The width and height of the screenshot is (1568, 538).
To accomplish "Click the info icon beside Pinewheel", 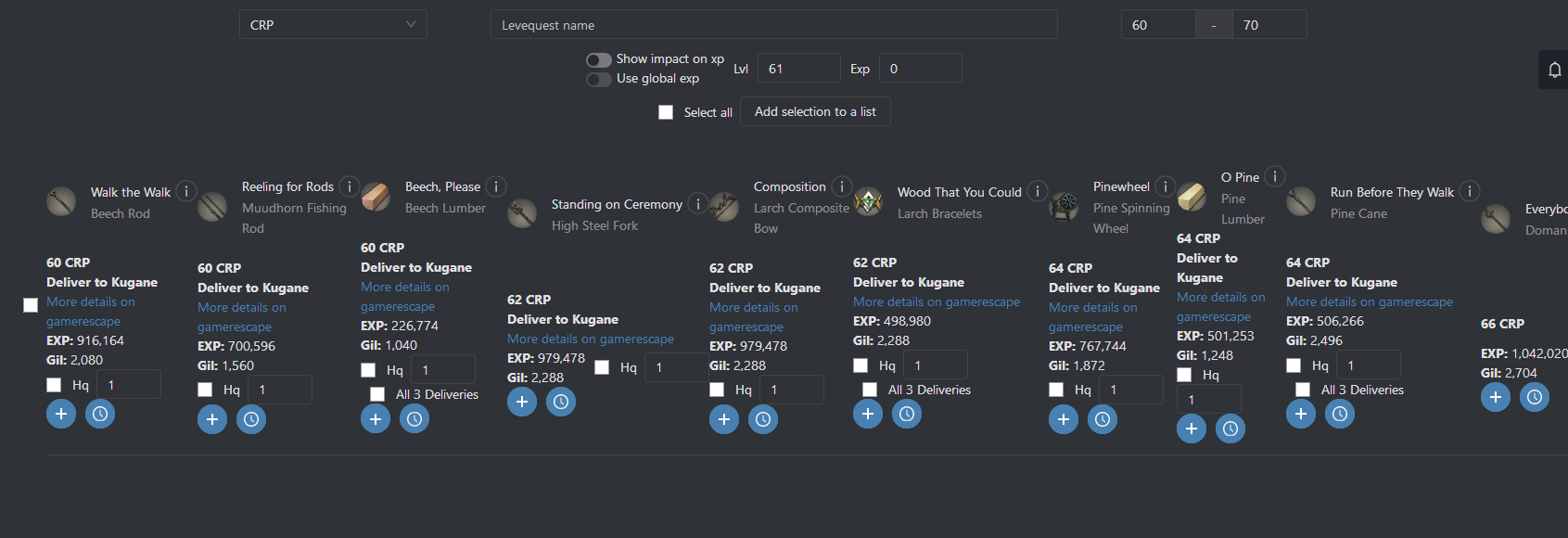I will coord(1165,186).
